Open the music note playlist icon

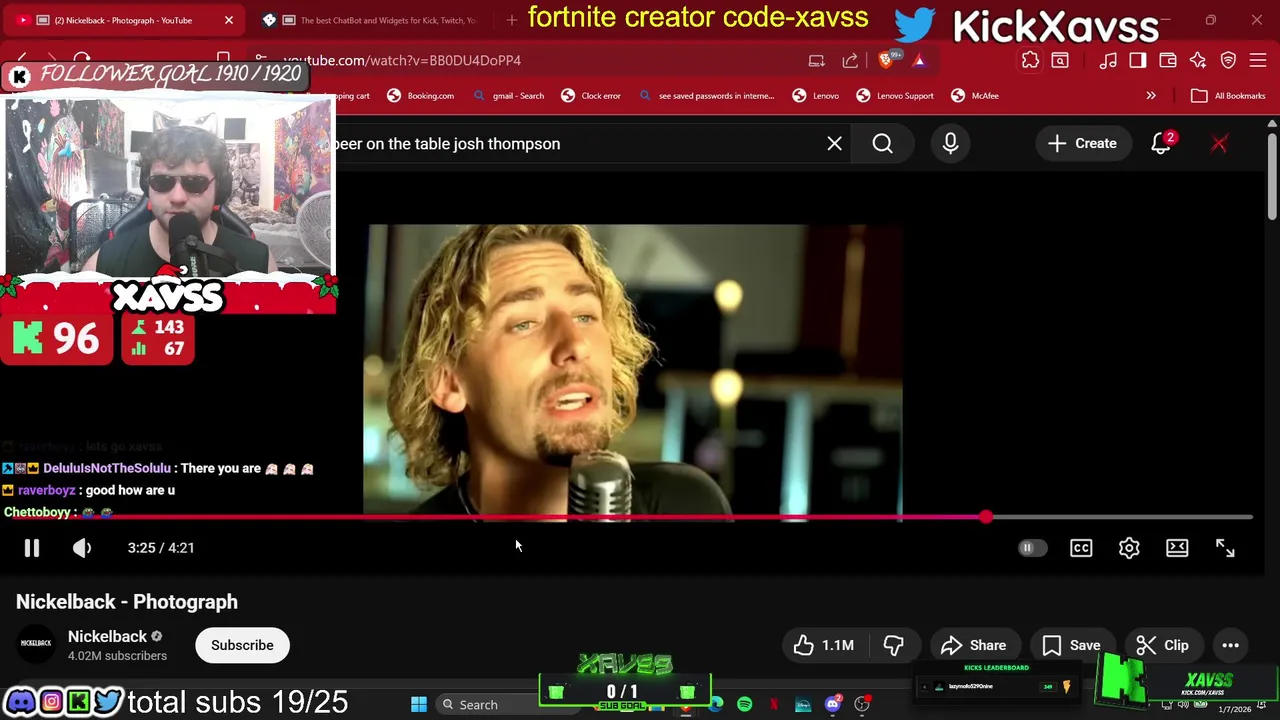1108,60
